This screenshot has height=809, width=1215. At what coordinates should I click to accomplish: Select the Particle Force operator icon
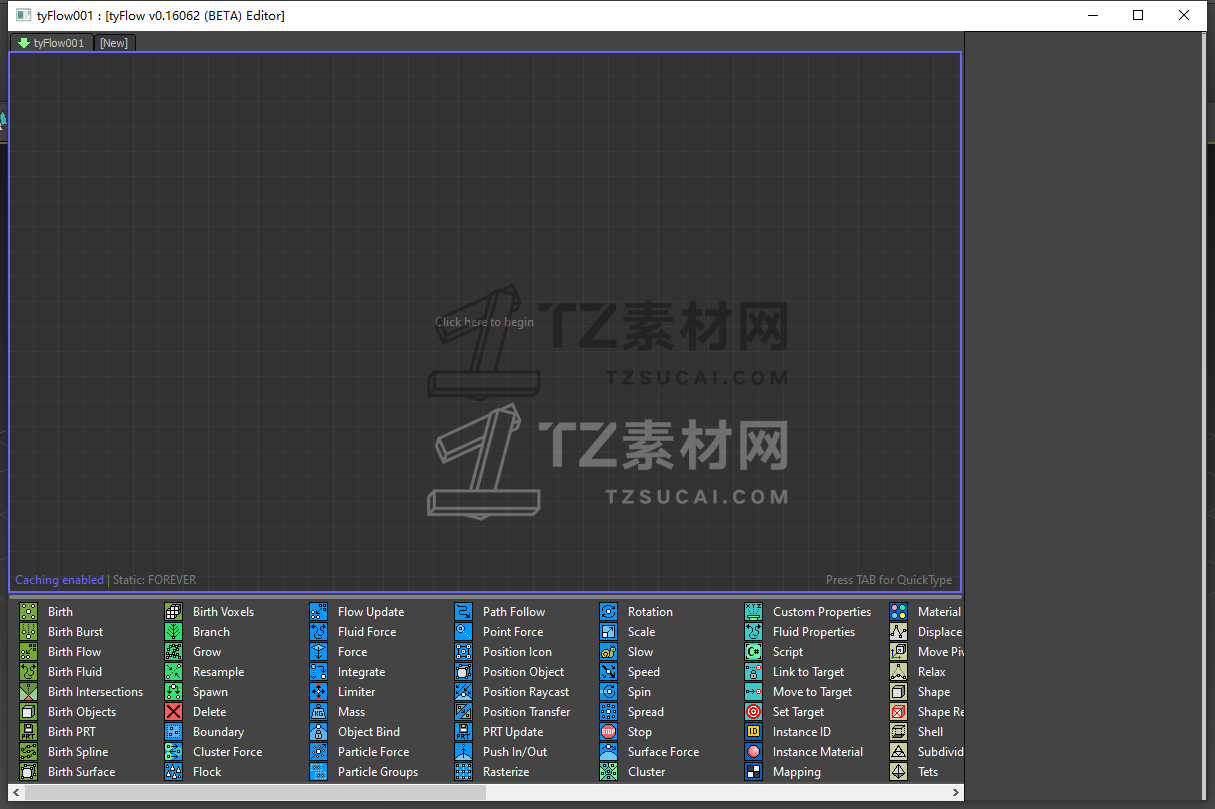[318, 751]
